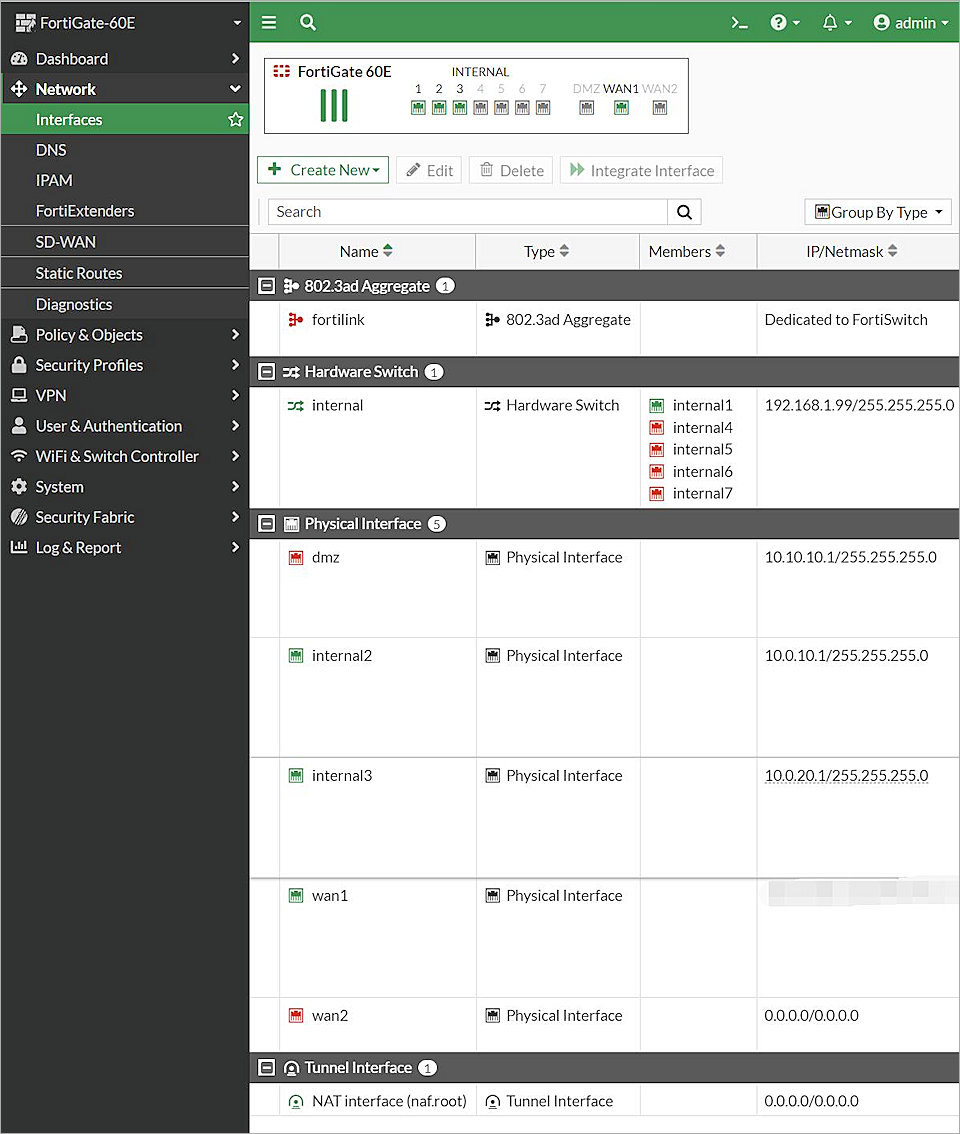The image size is (960, 1134).
Task: Click the internal1 member interface icon
Action: tap(656, 405)
